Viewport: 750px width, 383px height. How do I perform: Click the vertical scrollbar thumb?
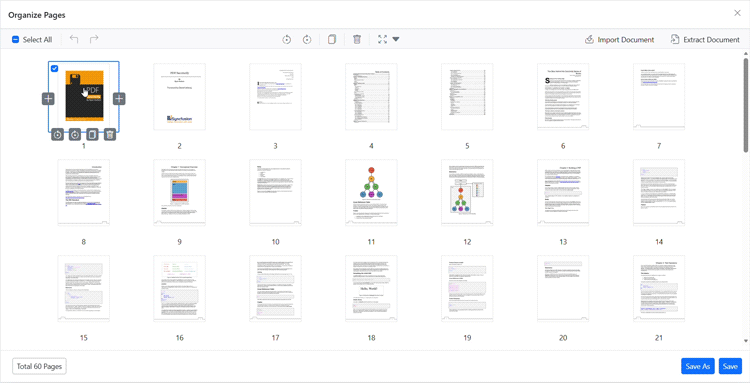[746, 105]
